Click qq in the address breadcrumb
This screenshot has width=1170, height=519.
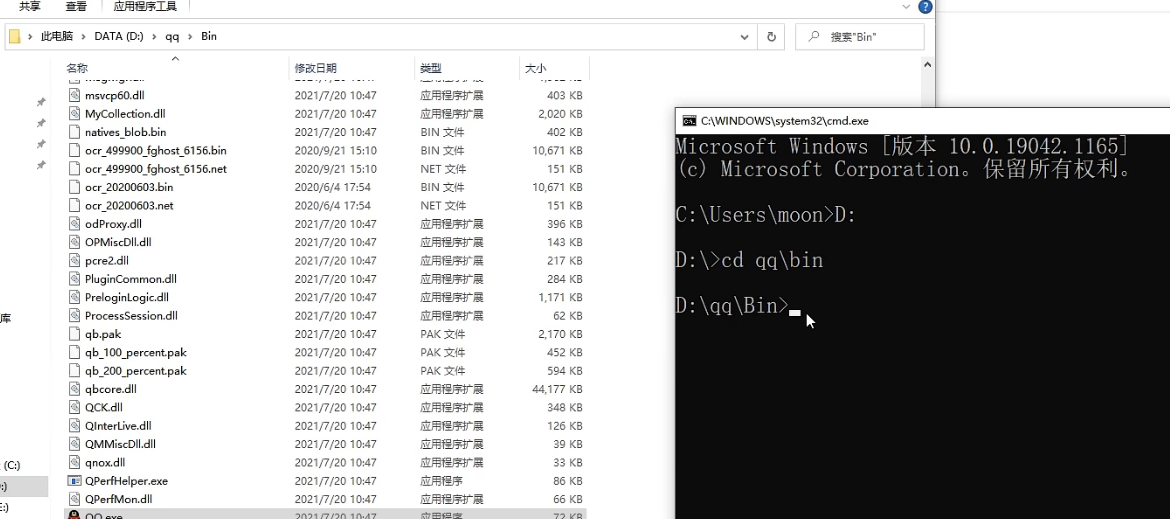(172, 36)
